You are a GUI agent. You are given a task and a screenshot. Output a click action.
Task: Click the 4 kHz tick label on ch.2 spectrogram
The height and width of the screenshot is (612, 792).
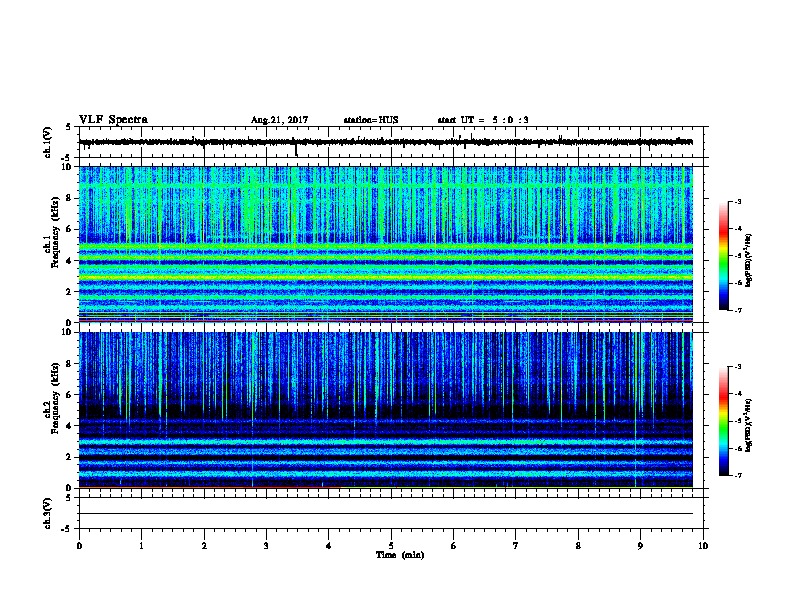click(70, 426)
